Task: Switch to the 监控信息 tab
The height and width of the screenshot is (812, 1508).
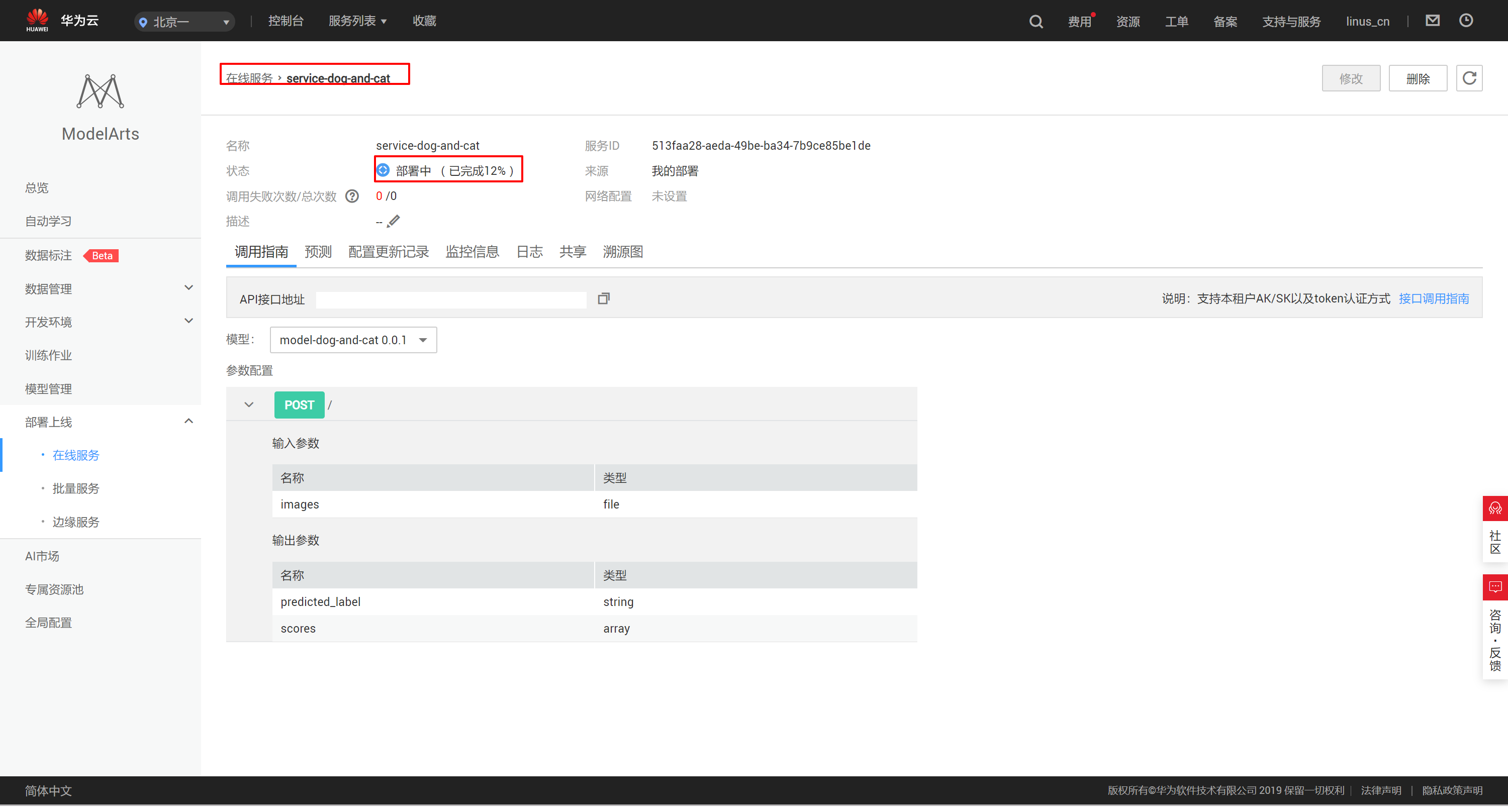Action: coord(472,252)
